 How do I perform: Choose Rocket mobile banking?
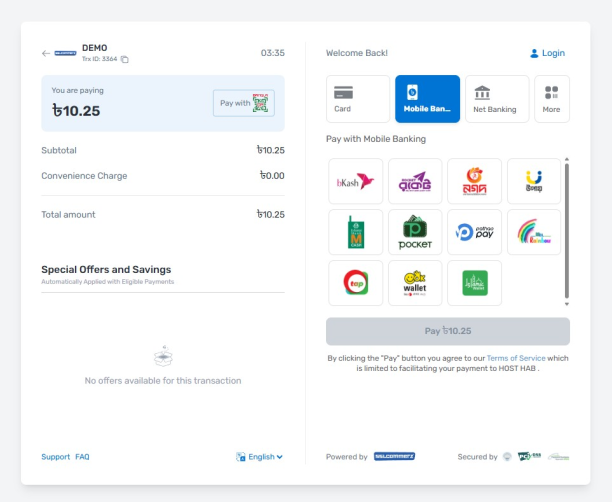point(415,181)
